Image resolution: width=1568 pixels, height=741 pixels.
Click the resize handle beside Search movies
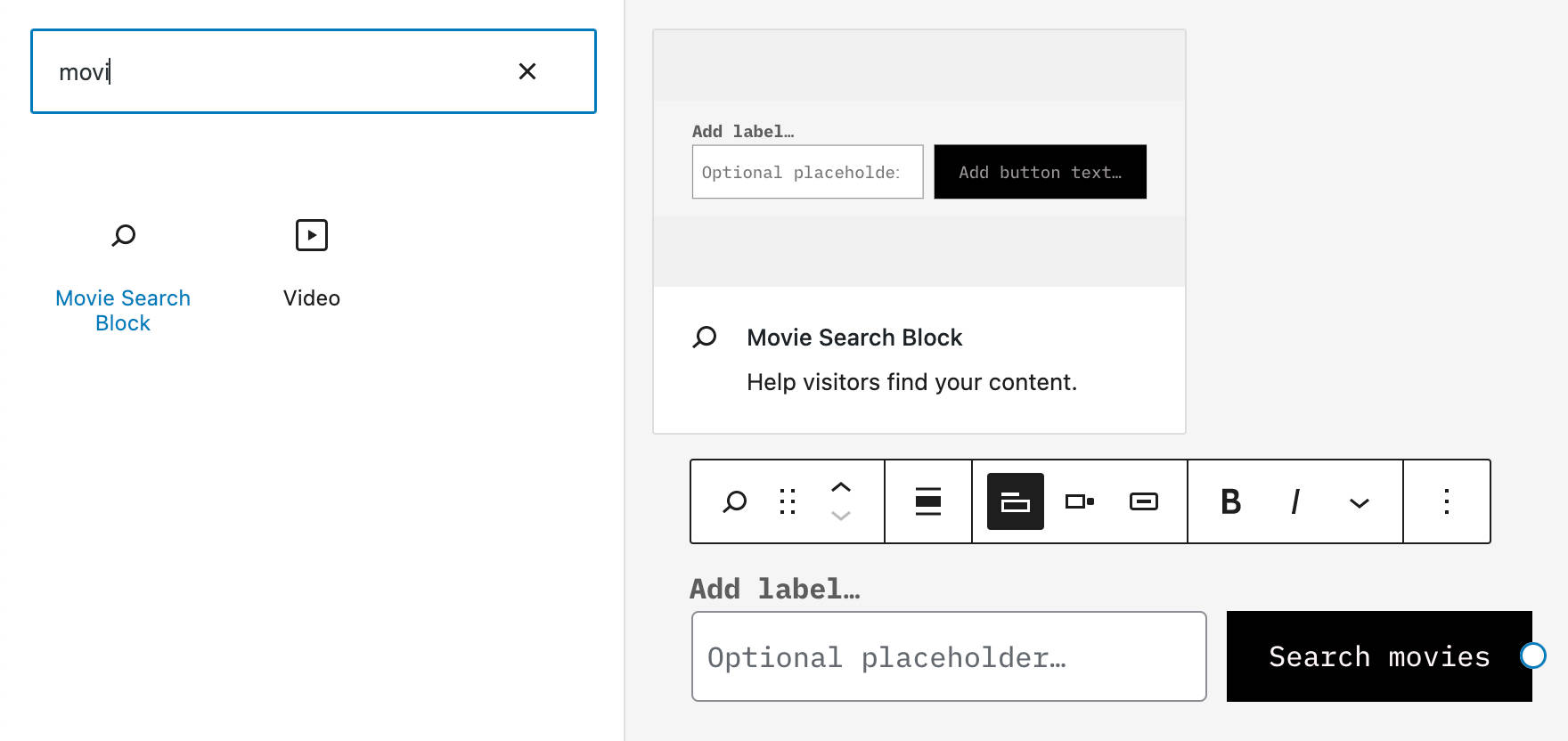1532,655
